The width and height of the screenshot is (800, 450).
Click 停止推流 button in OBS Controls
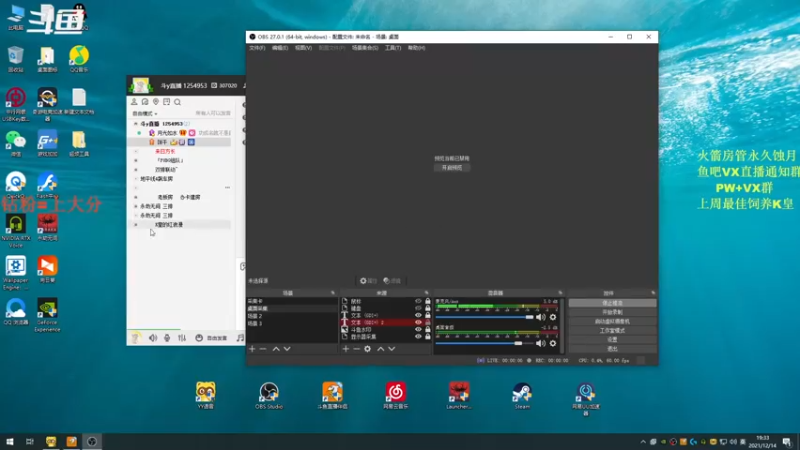tap(612, 303)
